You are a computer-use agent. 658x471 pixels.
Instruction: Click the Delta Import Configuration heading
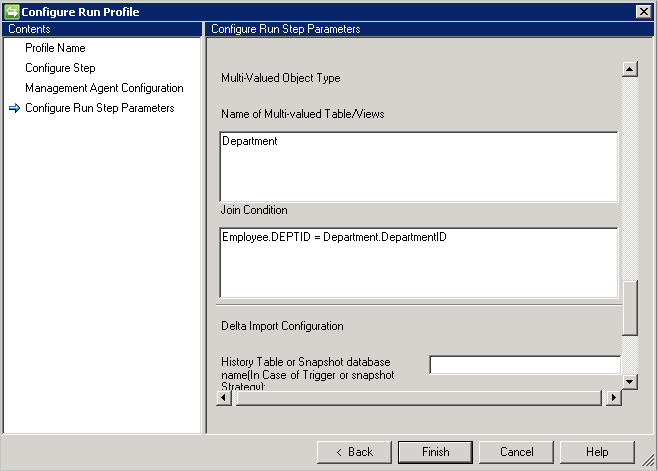(282, 326)
